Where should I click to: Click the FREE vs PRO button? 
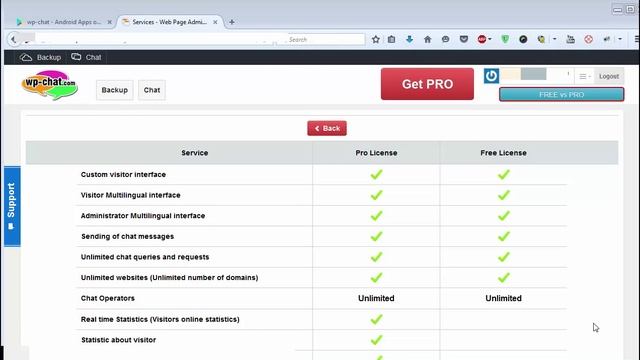[x=561, y=94]
